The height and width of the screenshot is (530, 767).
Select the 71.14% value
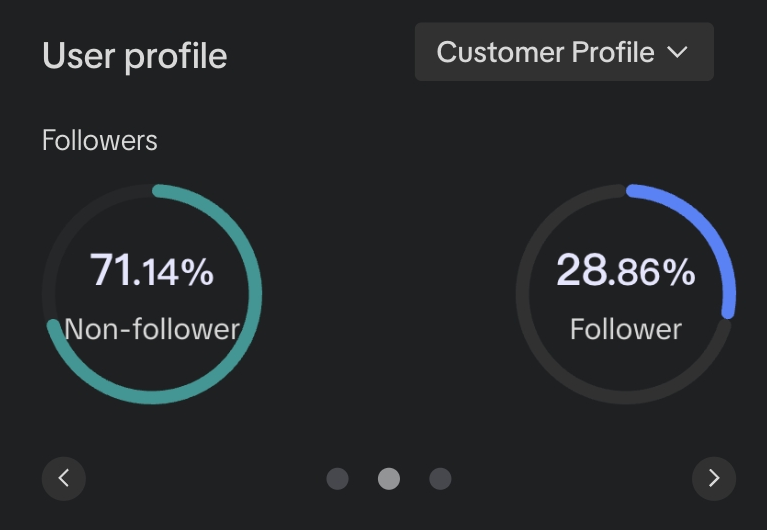coord(152,271)
